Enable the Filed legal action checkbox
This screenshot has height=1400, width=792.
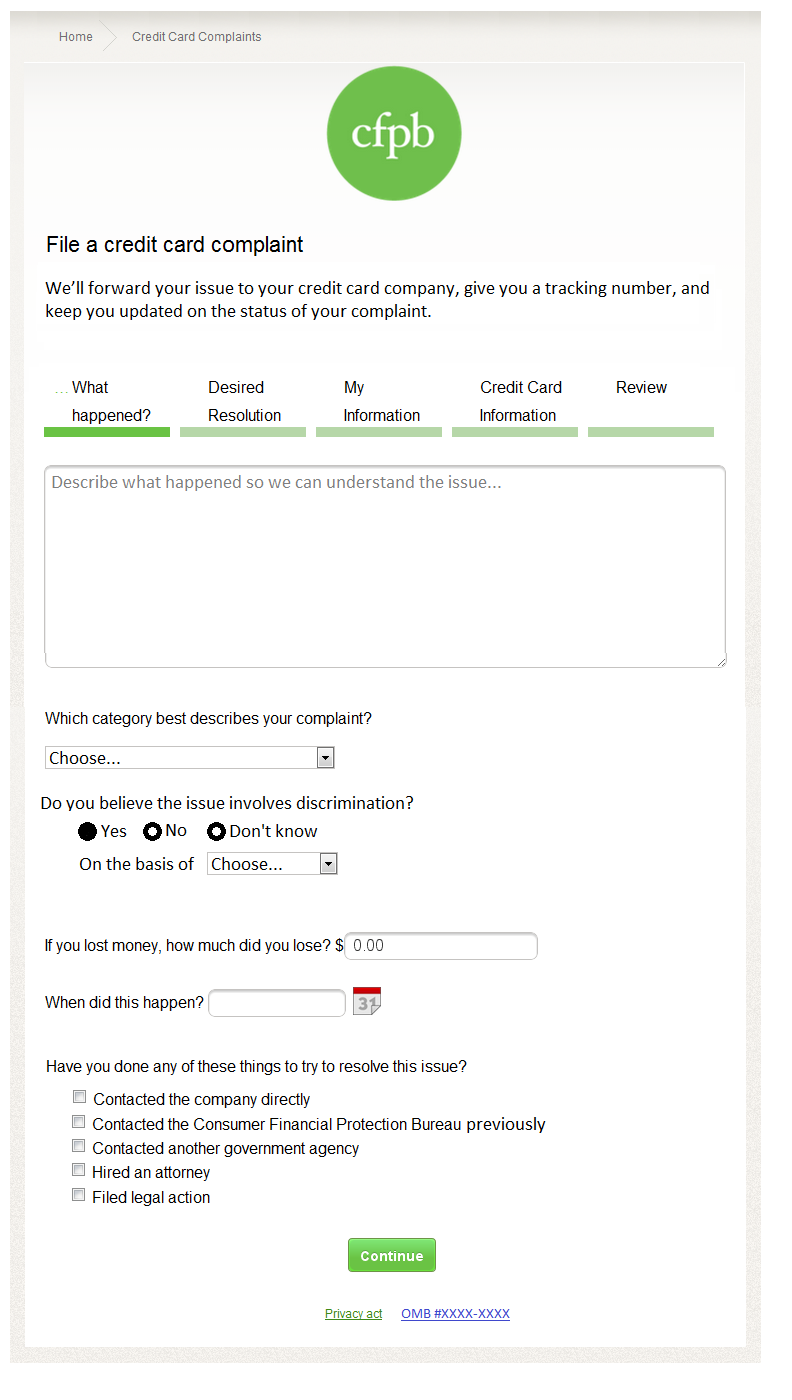point(79,1195)
